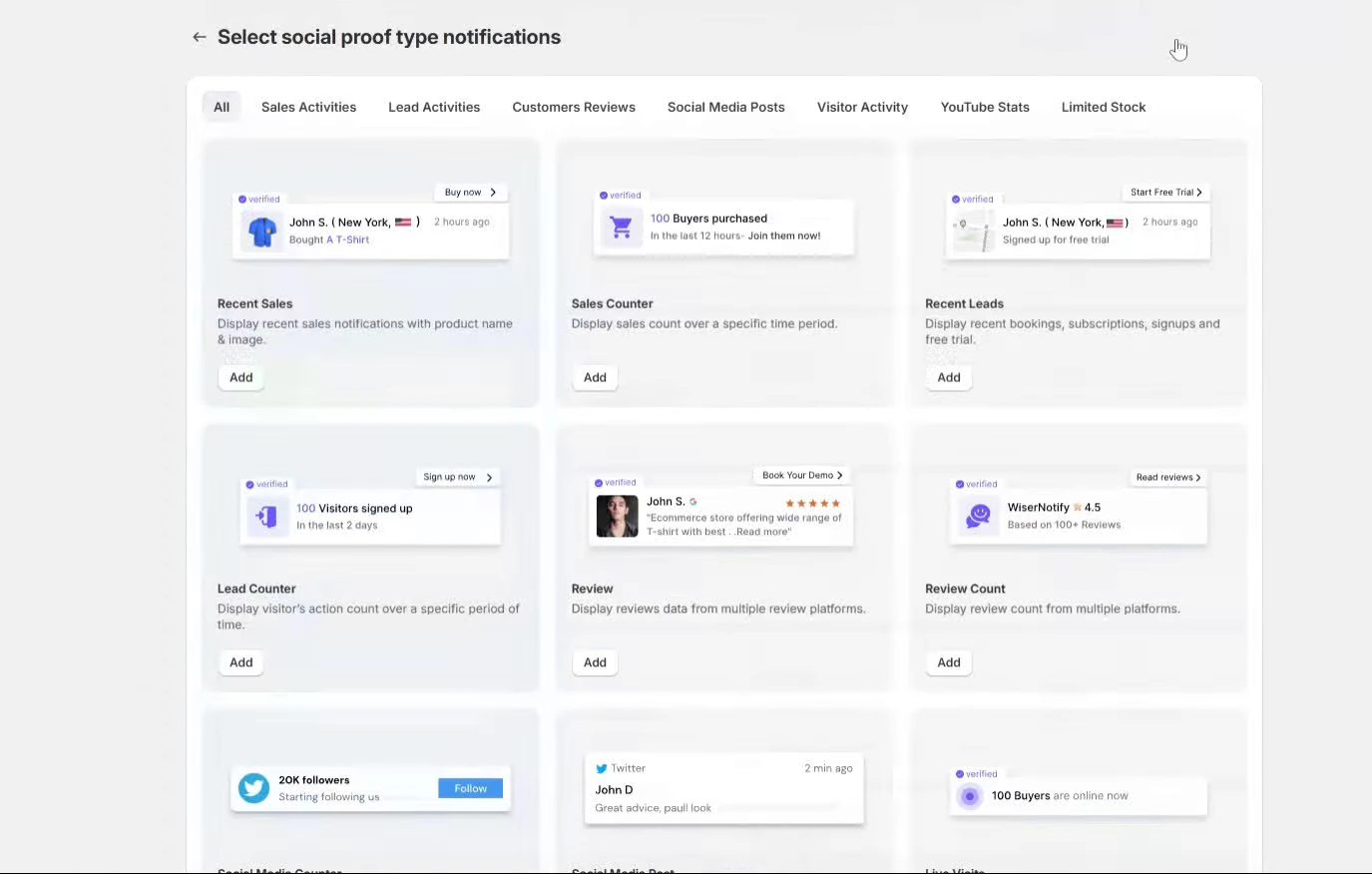The width and height of the screenshot is (1372, 874).
Task: Click the Twitter bird icon beside 20K followers
Action: (x=253, y=788)
